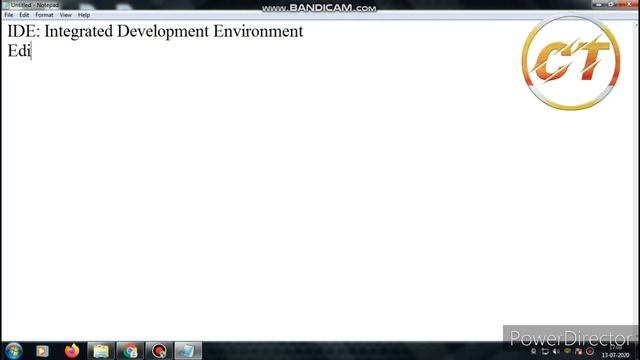Open Bandicam recorder taskbar icon
The height and width of the screenshot is (360, 640).
[x=159, y=351]
